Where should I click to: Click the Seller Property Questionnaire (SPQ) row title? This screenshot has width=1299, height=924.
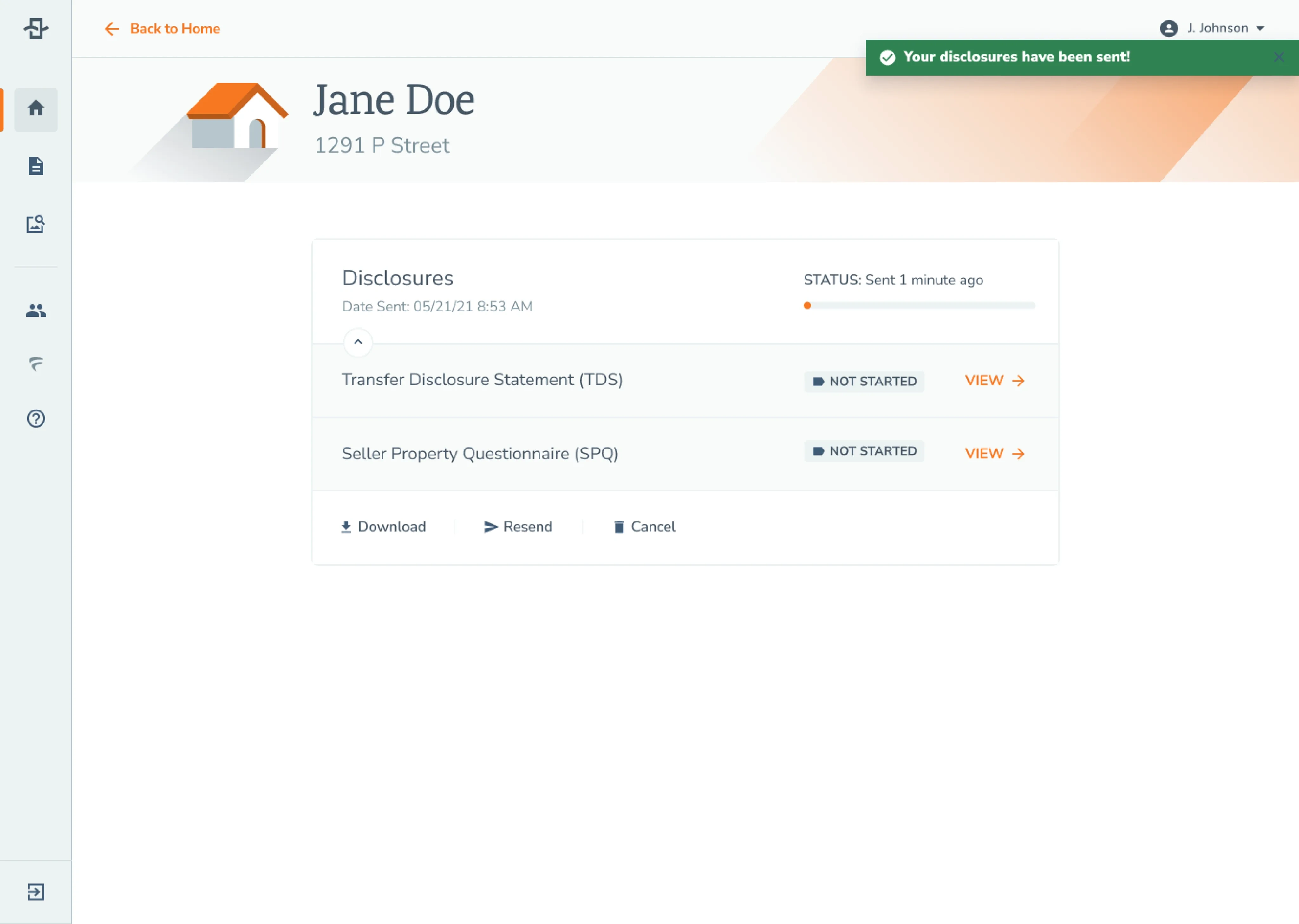[x=480, y=454]
